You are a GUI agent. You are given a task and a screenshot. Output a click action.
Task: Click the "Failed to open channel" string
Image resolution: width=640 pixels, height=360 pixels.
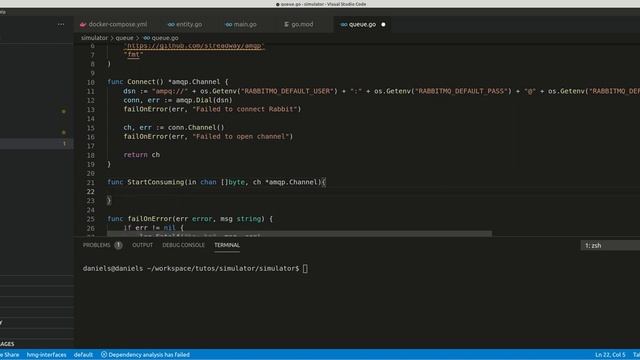(241, 136)
